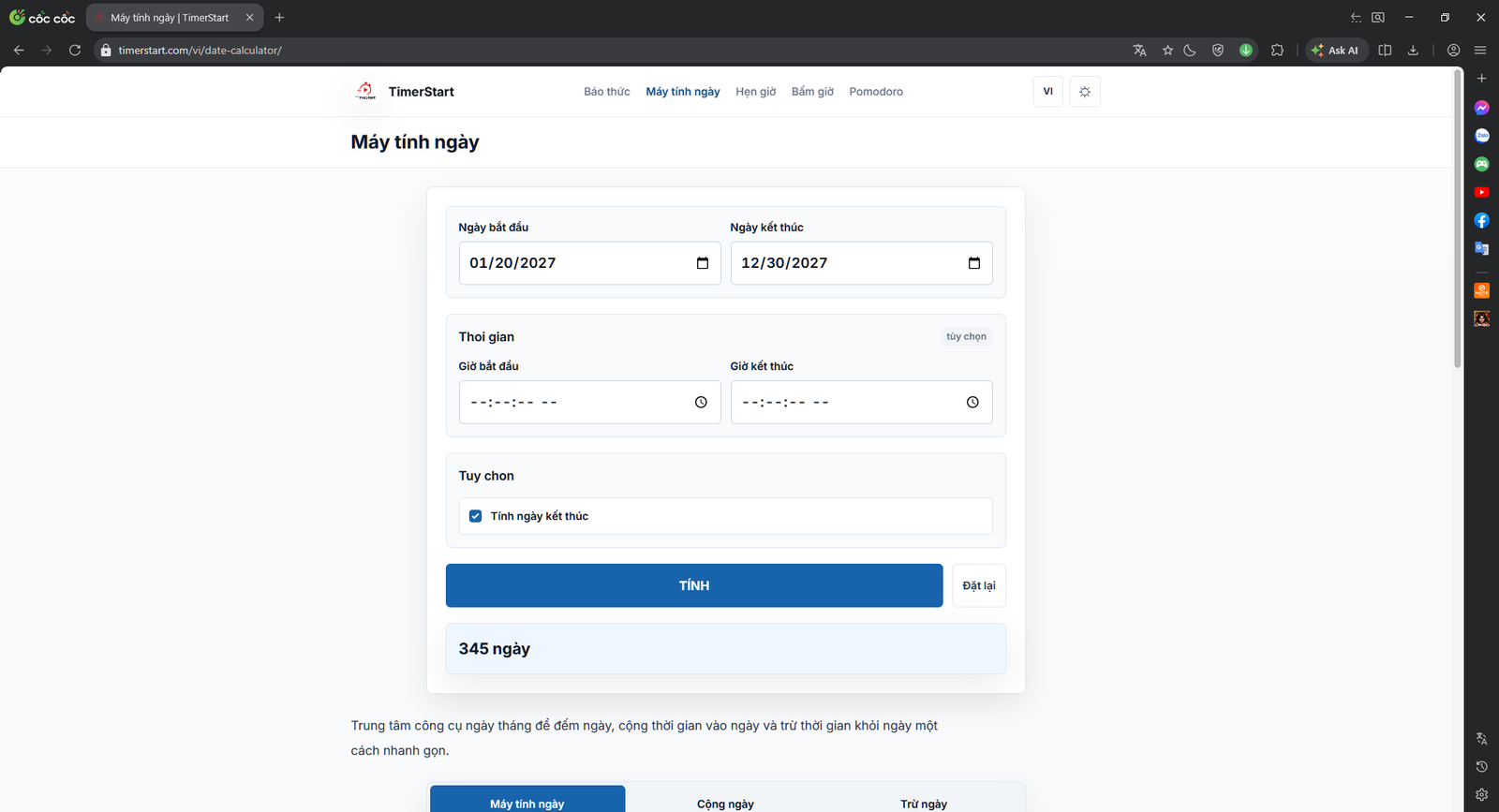Open the Zalo sidebar shortcut
The width and height of the screenshot is (1499, 812).
tap(1481, 136)
